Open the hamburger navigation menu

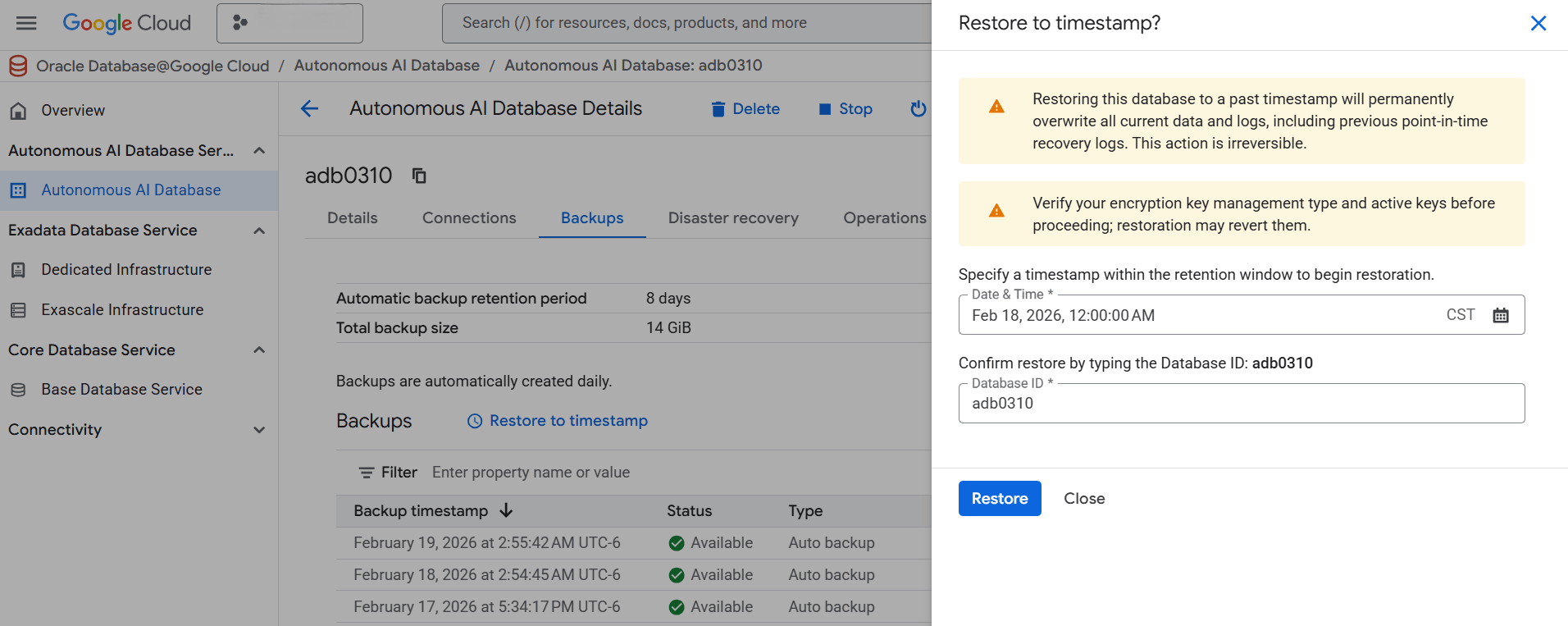coord(26,23)
